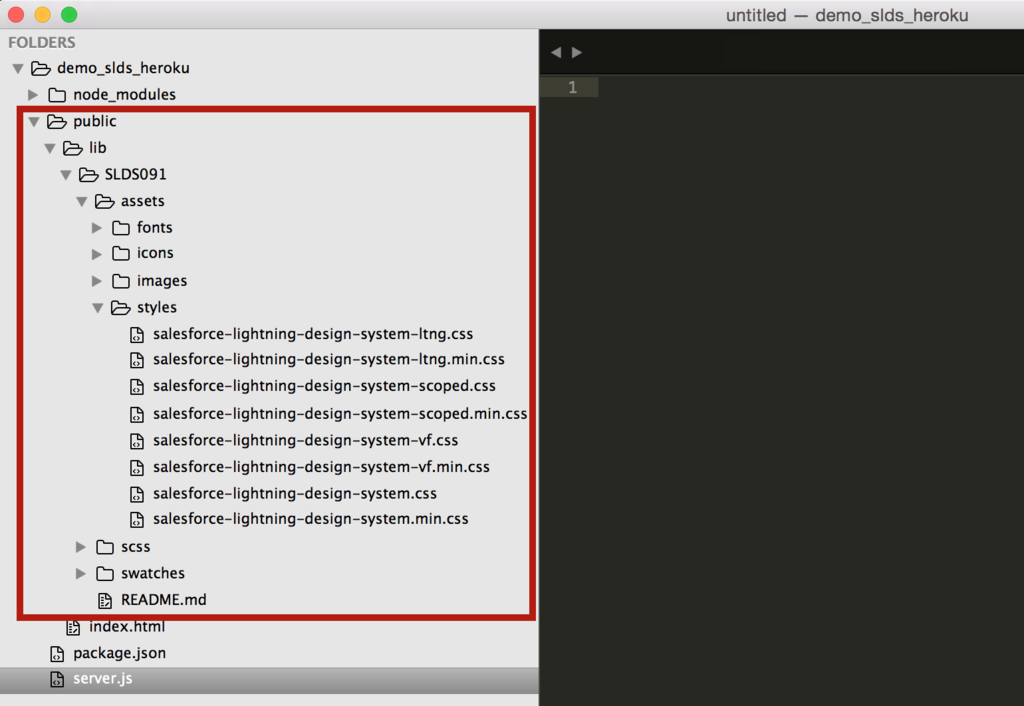Click the icons folder icon

tap(120, 253)
